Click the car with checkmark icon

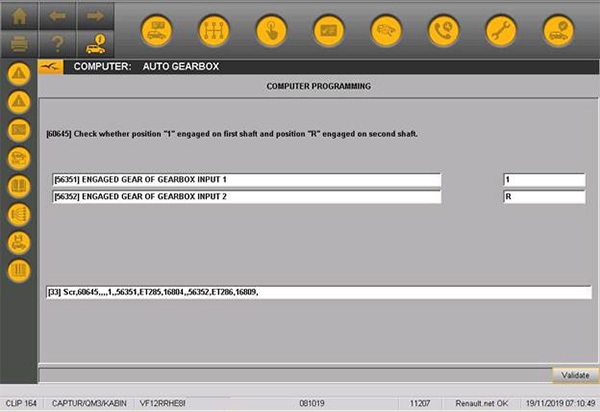pyautogui.click(x=558, y=31)
